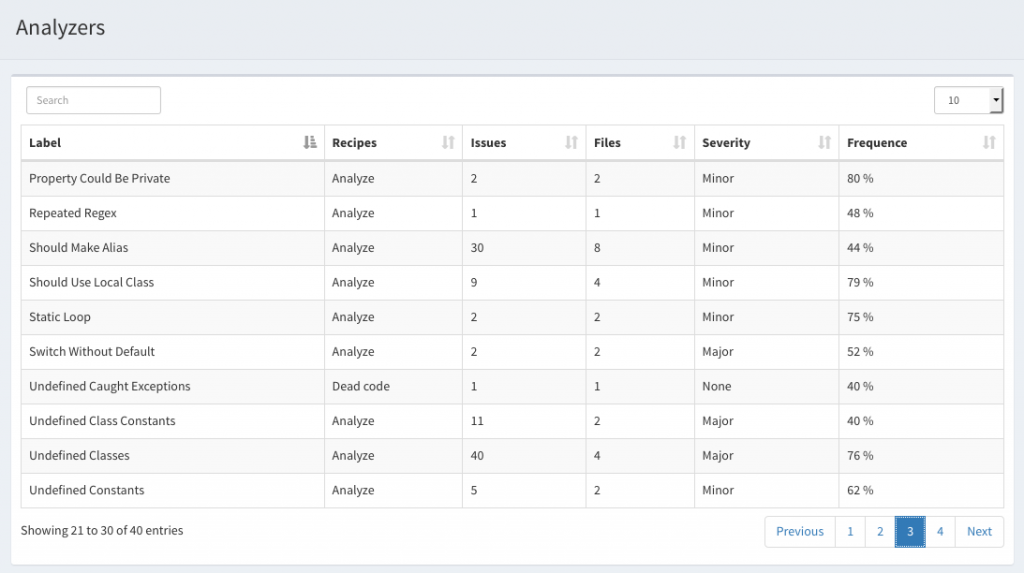Click the Recipes column sort icon
The height and width of the screenshot is (573, 1024).
(448, 142)
